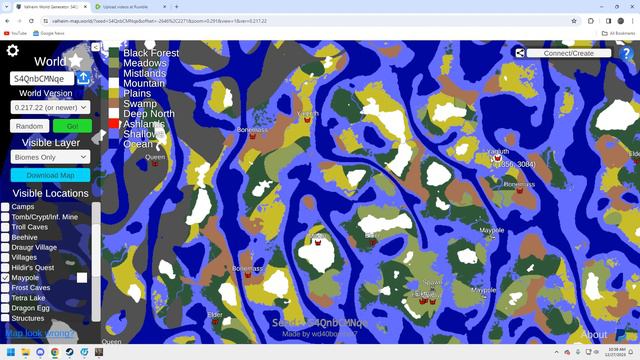The image size is (640, 360).
Task: Open a new browser tab with plus button
Action: (x=176, y=7)
